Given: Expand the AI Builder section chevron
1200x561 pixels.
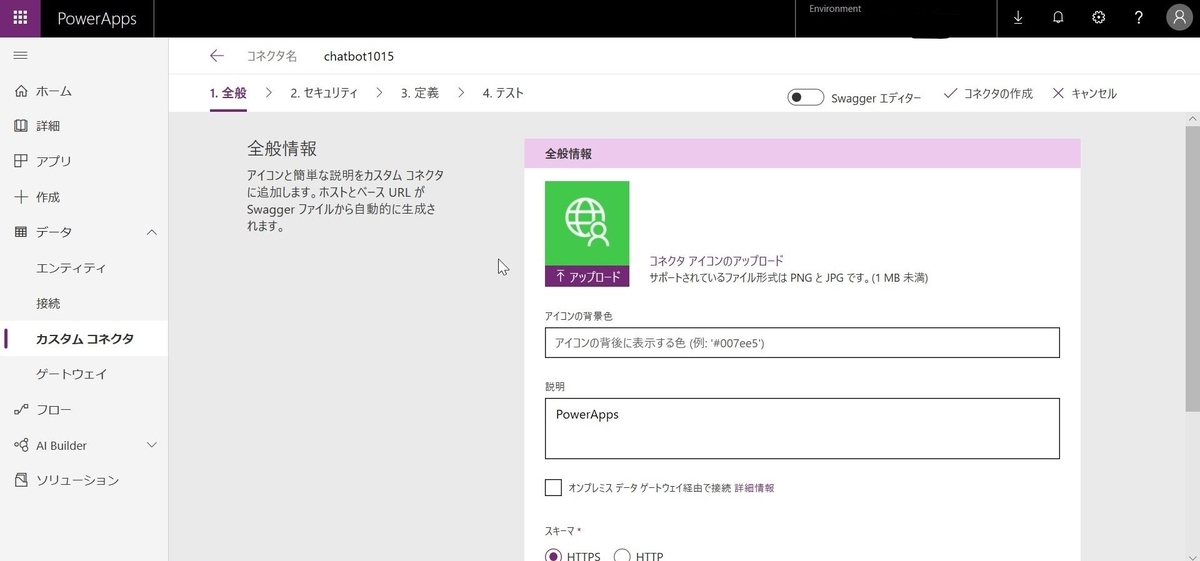Looking at the screenshot, I should coord(152,445).
